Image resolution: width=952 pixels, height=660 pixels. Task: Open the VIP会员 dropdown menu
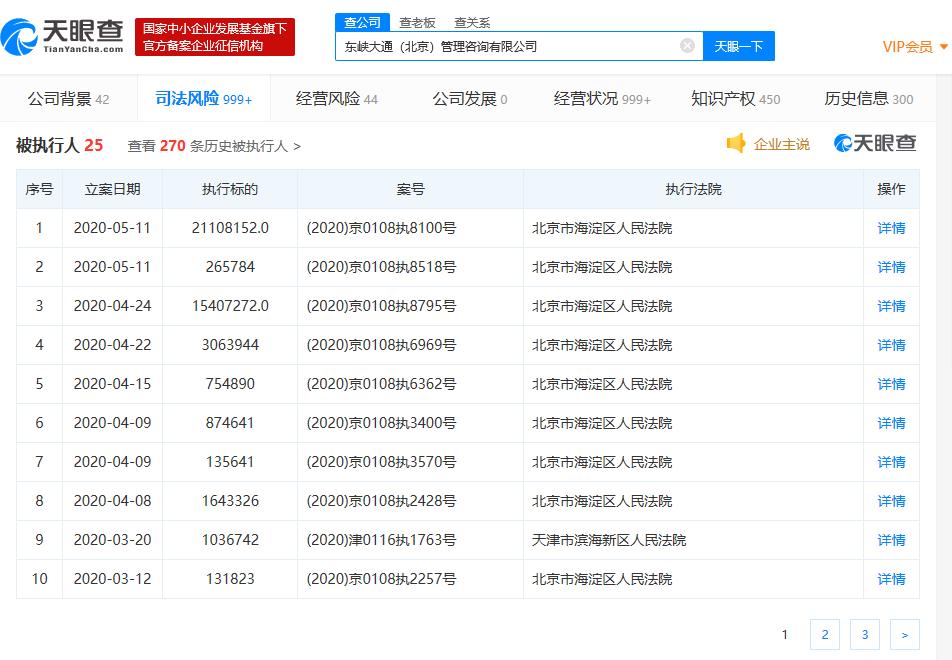click(x=914, y=47)
